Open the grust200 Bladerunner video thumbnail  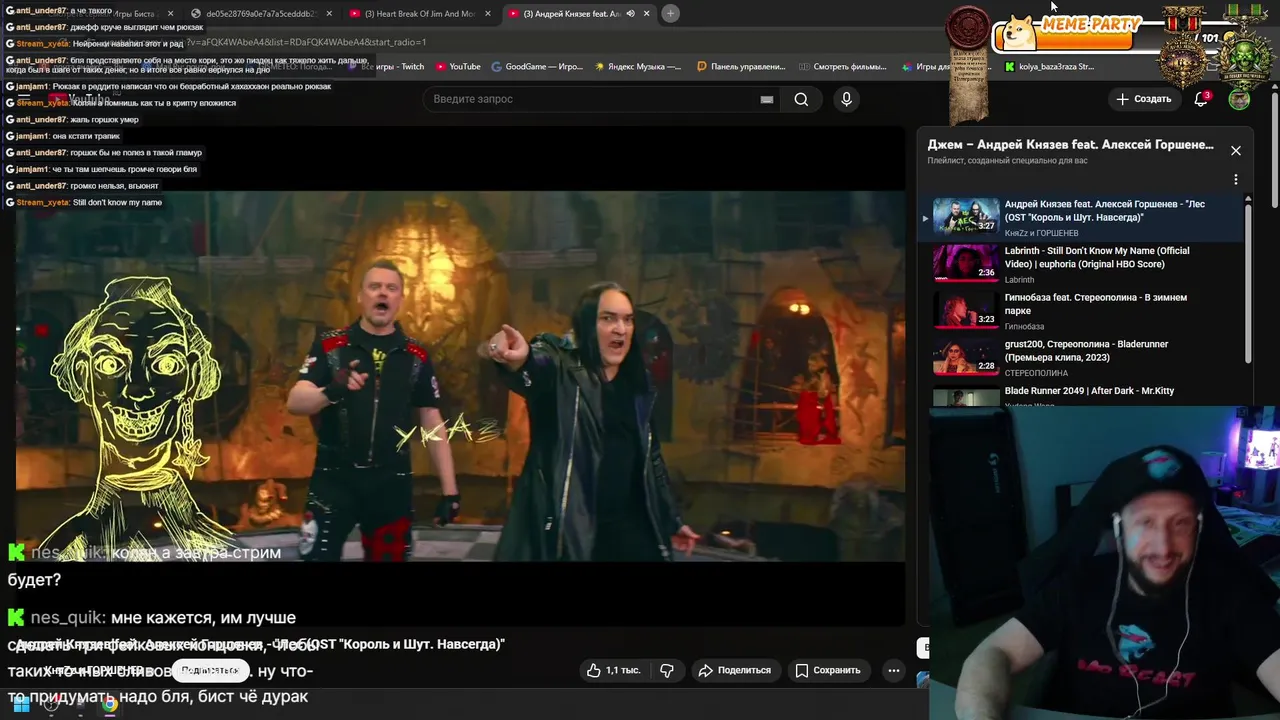pyautogui.click(x=966, y=356)
